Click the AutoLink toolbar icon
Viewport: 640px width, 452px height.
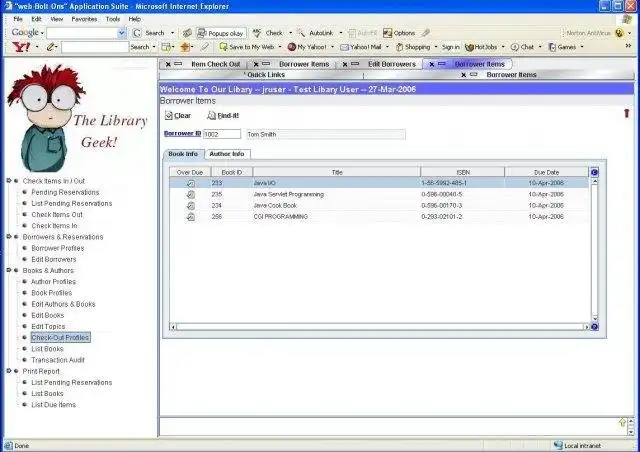(301, 33)
